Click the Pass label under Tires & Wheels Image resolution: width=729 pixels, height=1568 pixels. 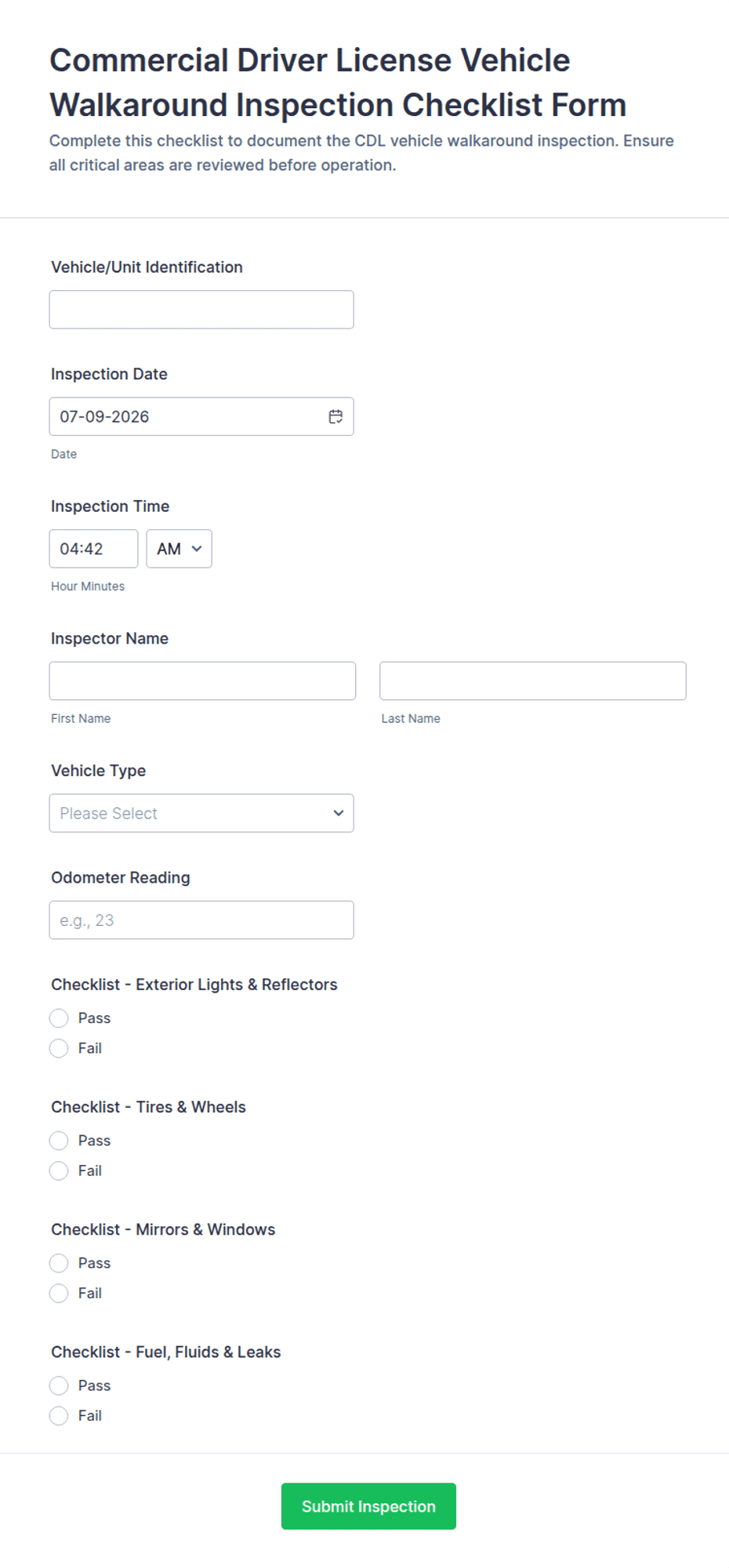point(94,1141)
